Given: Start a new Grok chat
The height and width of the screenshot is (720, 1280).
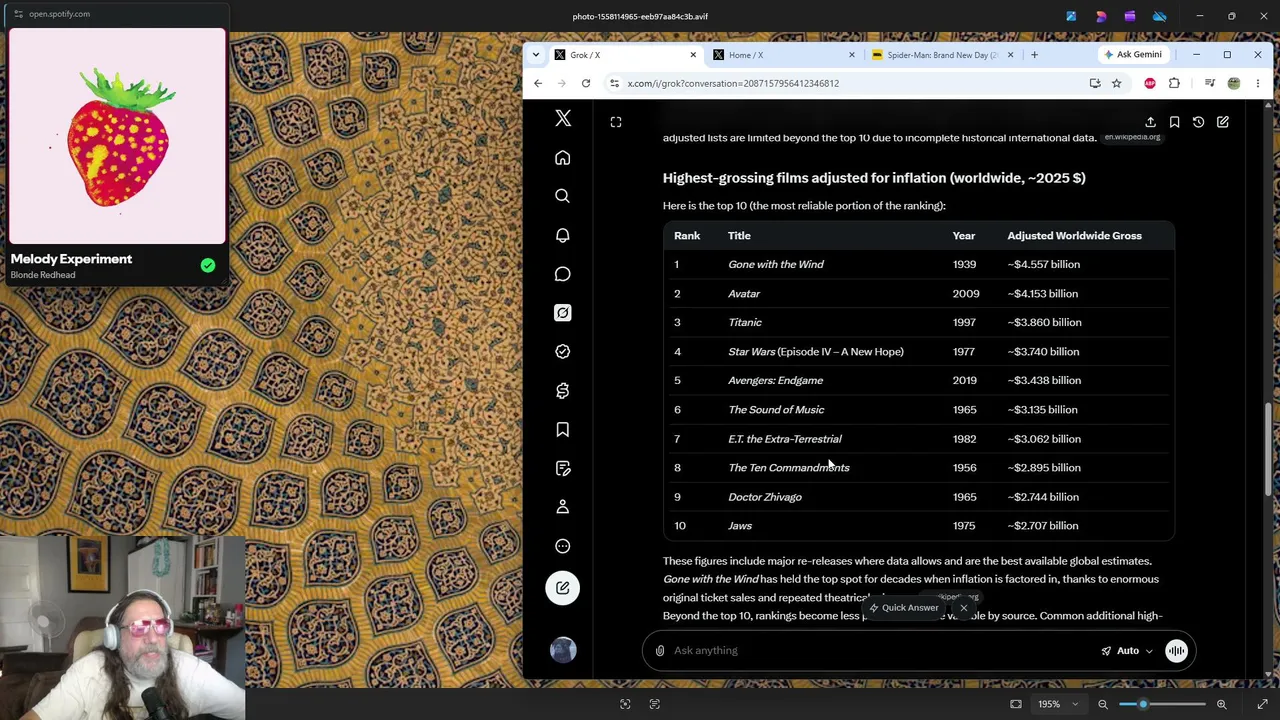Looking at the screenshot, I should pos(1223,122).
